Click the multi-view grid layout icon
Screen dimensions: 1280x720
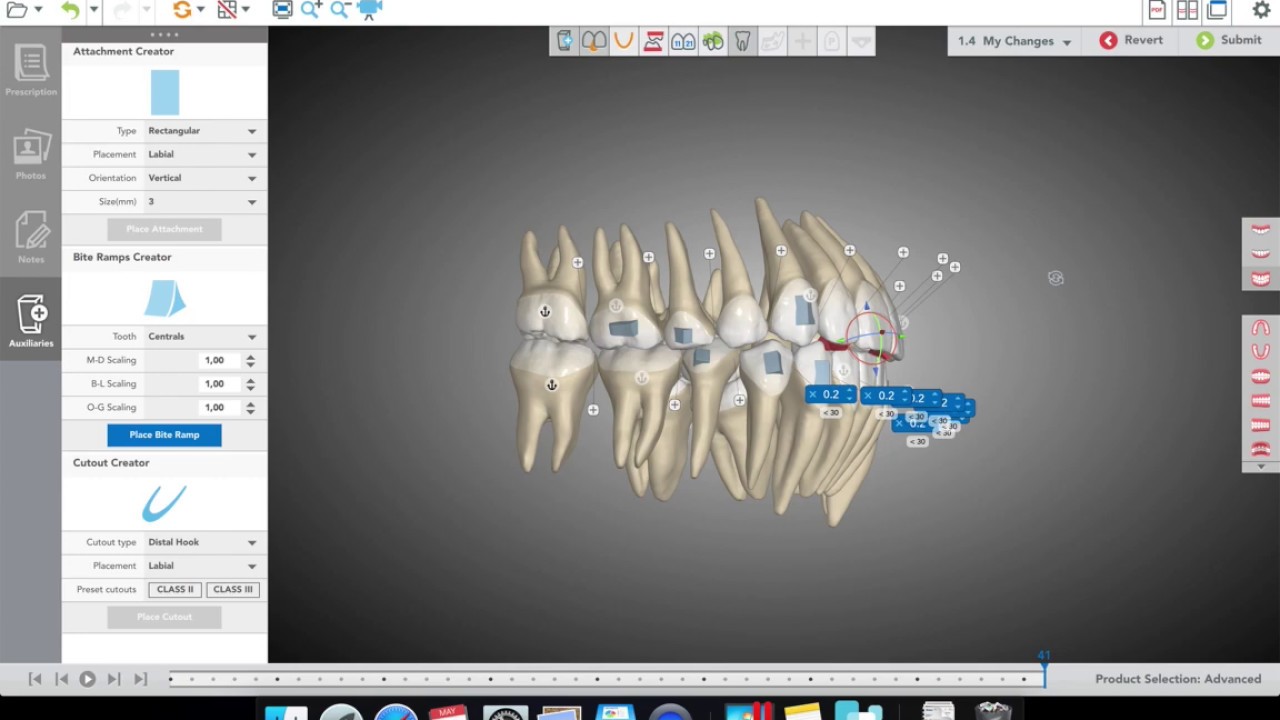tap(1187, 10)
